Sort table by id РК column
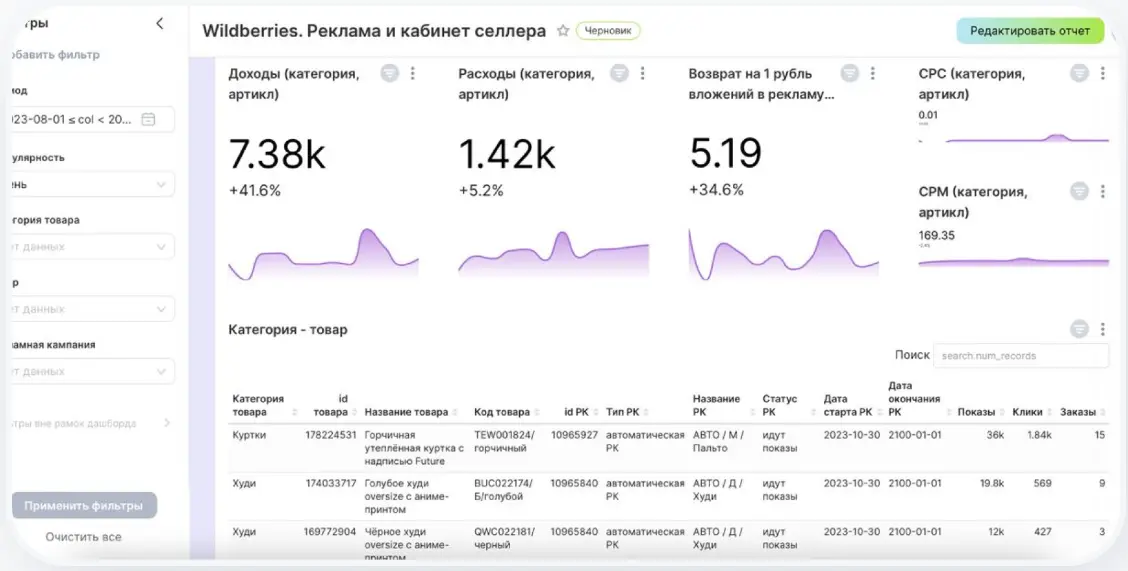Image resolution: width=1128 pixels, height=571 pixels. (x=595, y=413)
